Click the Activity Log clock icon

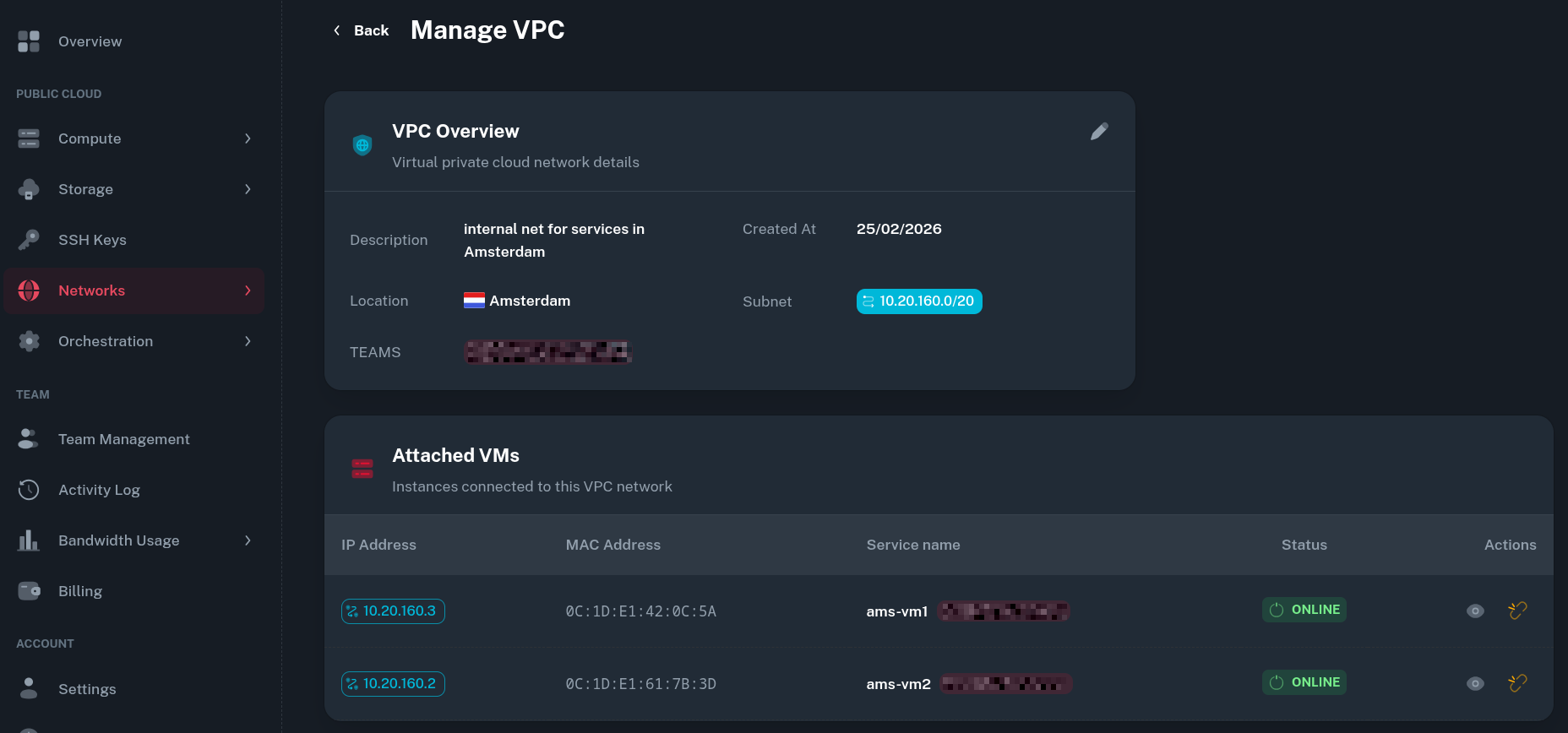click(29, 490)
